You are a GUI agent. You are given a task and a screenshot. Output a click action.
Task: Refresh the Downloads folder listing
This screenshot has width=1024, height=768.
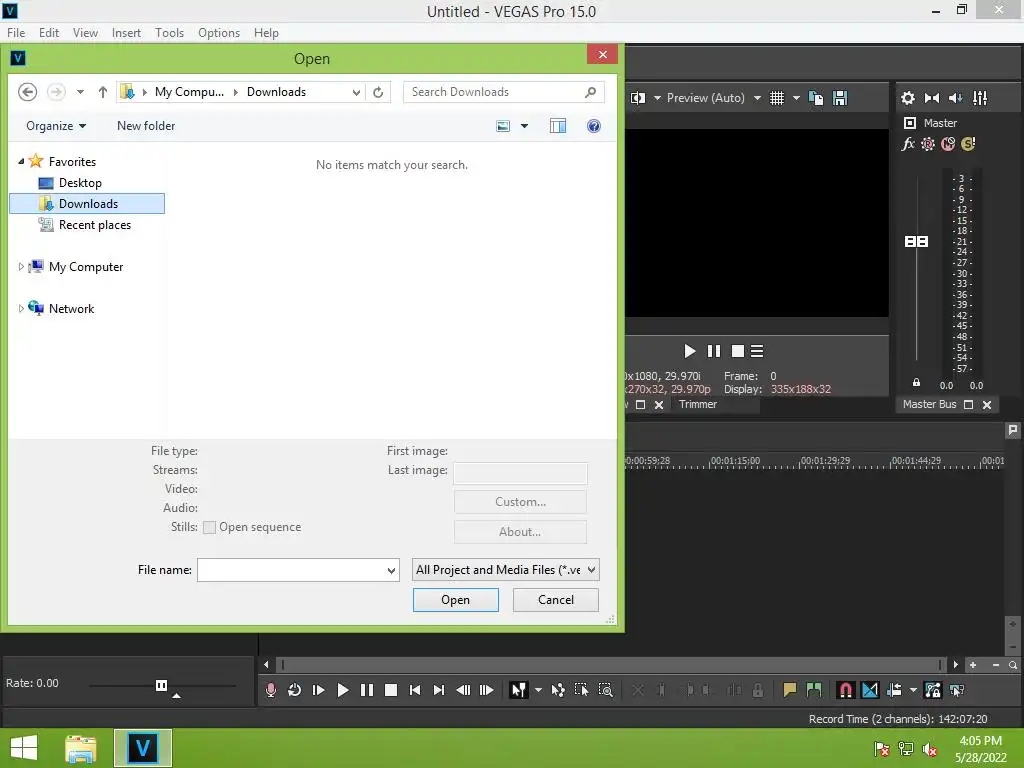pyautogui.click(x=378, y=92)
